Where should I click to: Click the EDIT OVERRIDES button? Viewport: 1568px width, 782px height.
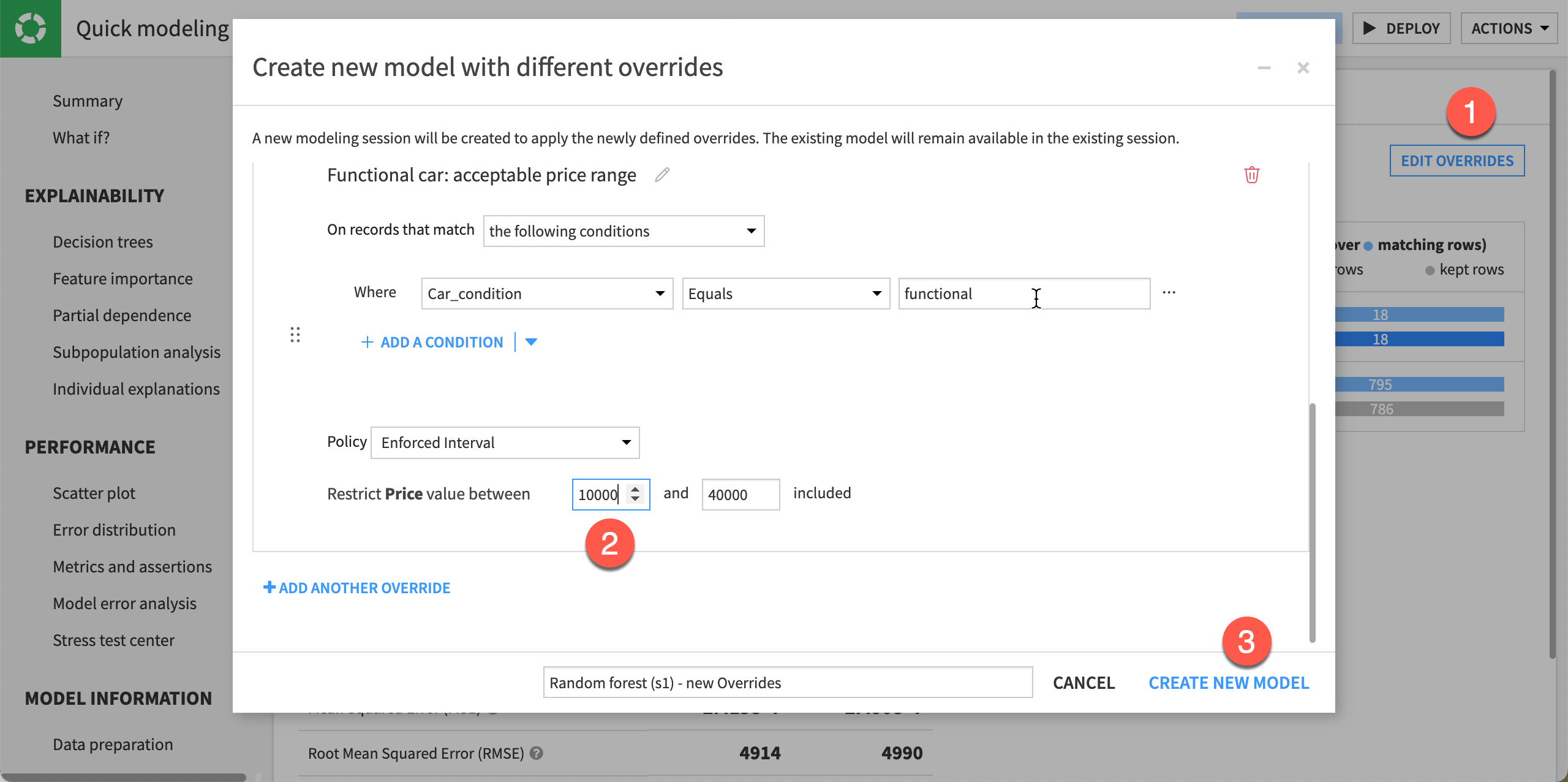pos(1456,161)
